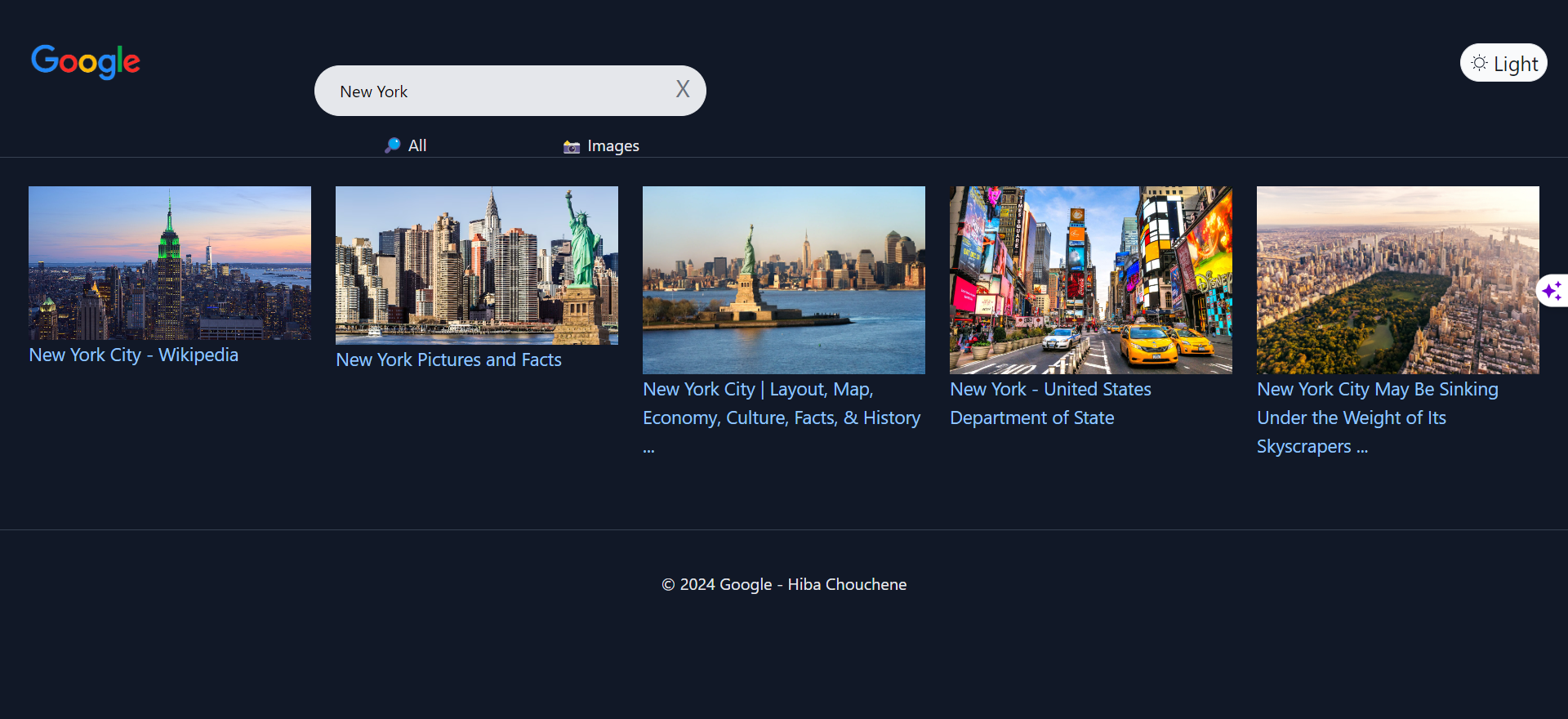Switch to the All results tab
This screenshot has width=1568, height=719.
[x=406, y=145]
